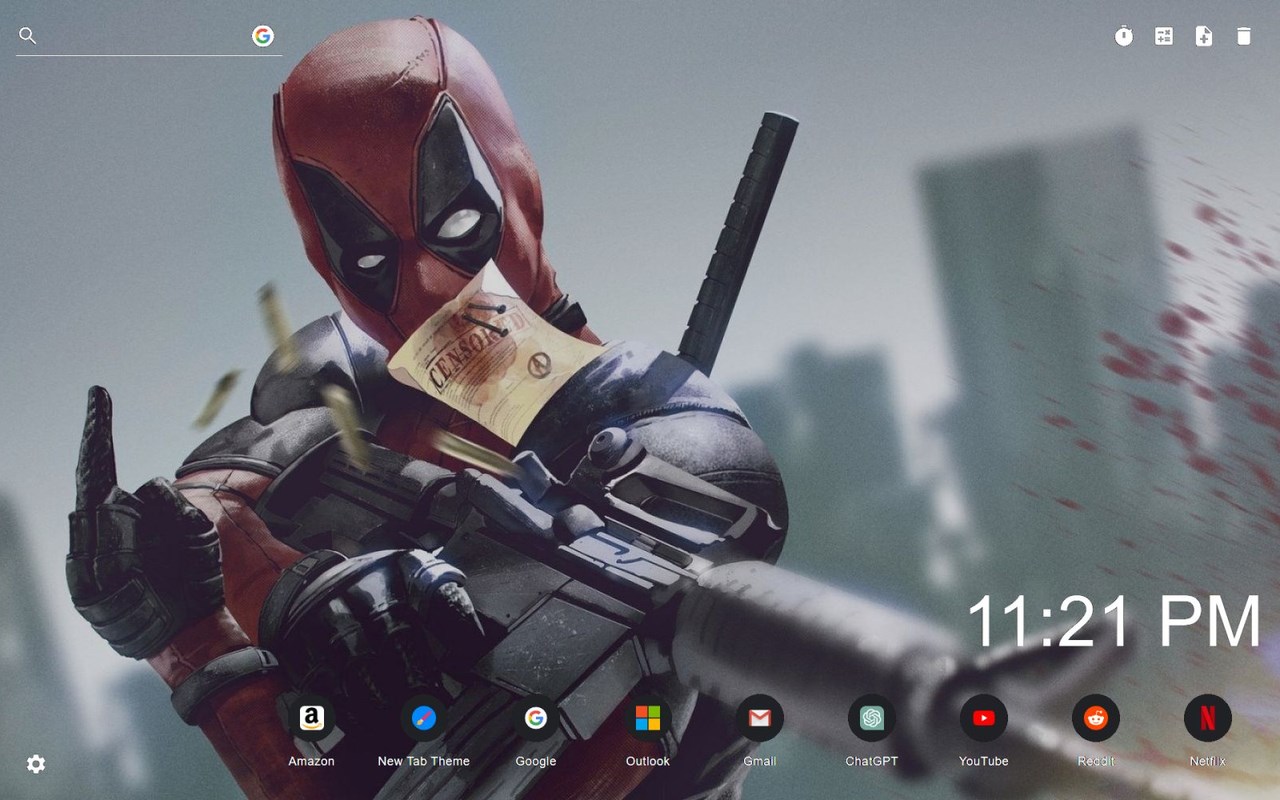Open the stopwatch timer tool
The height and width of the screenshot is (800, 1280).
(x=1124, y=36)
